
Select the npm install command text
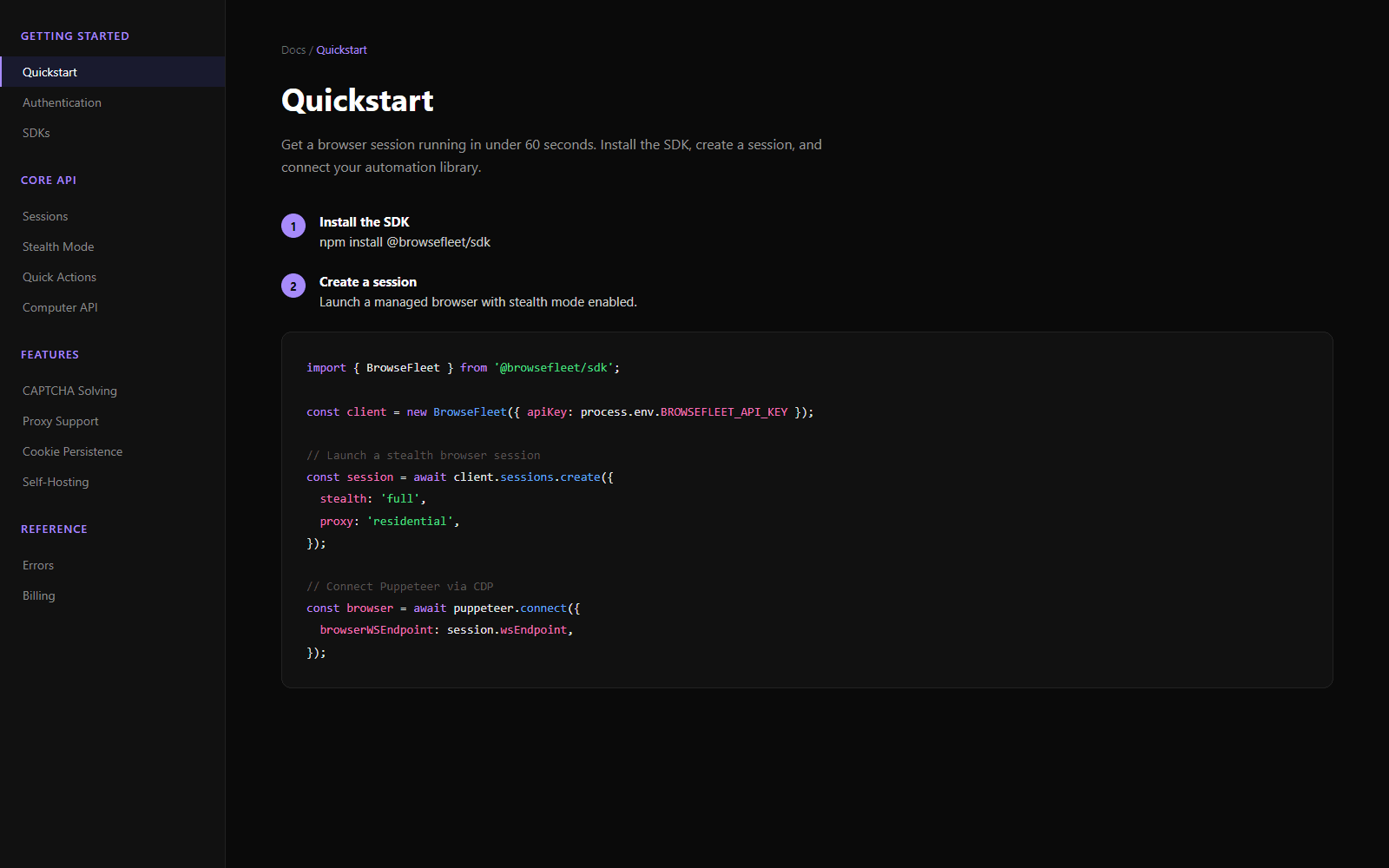point(405,242)
